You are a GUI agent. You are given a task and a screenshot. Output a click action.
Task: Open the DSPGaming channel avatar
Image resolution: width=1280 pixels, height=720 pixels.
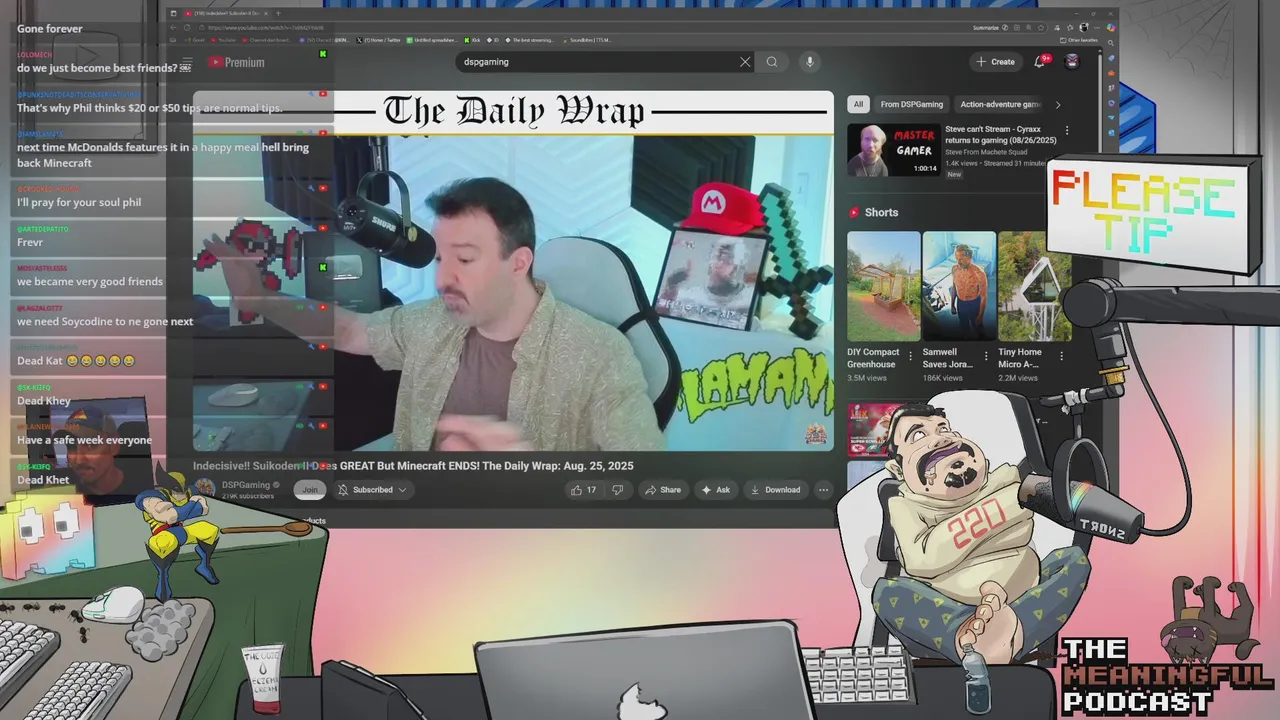click(205, 489)
